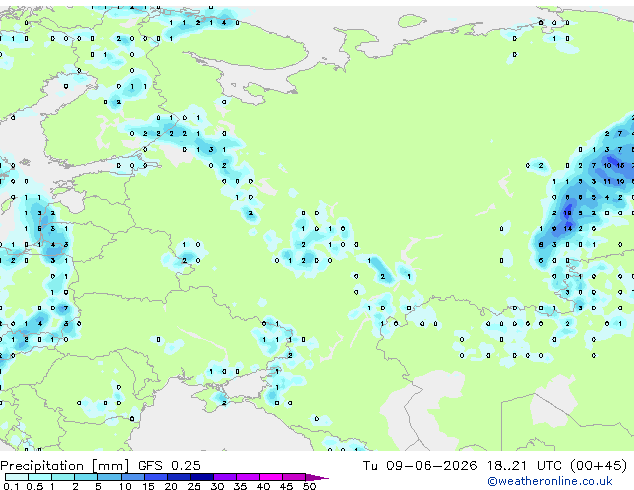Click the 0.1–0.5 mm legend swatch

pos(17,477)
